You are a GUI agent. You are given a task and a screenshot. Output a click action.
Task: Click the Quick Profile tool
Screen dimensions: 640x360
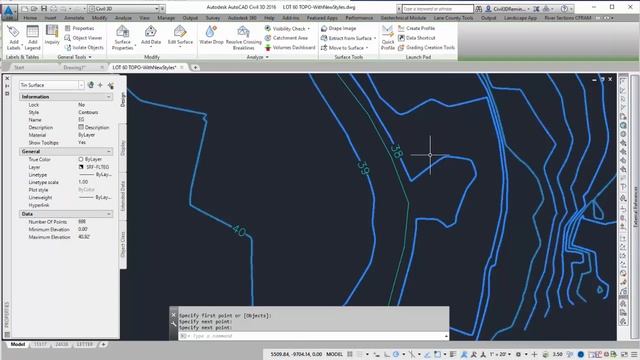tap(387, 37)
